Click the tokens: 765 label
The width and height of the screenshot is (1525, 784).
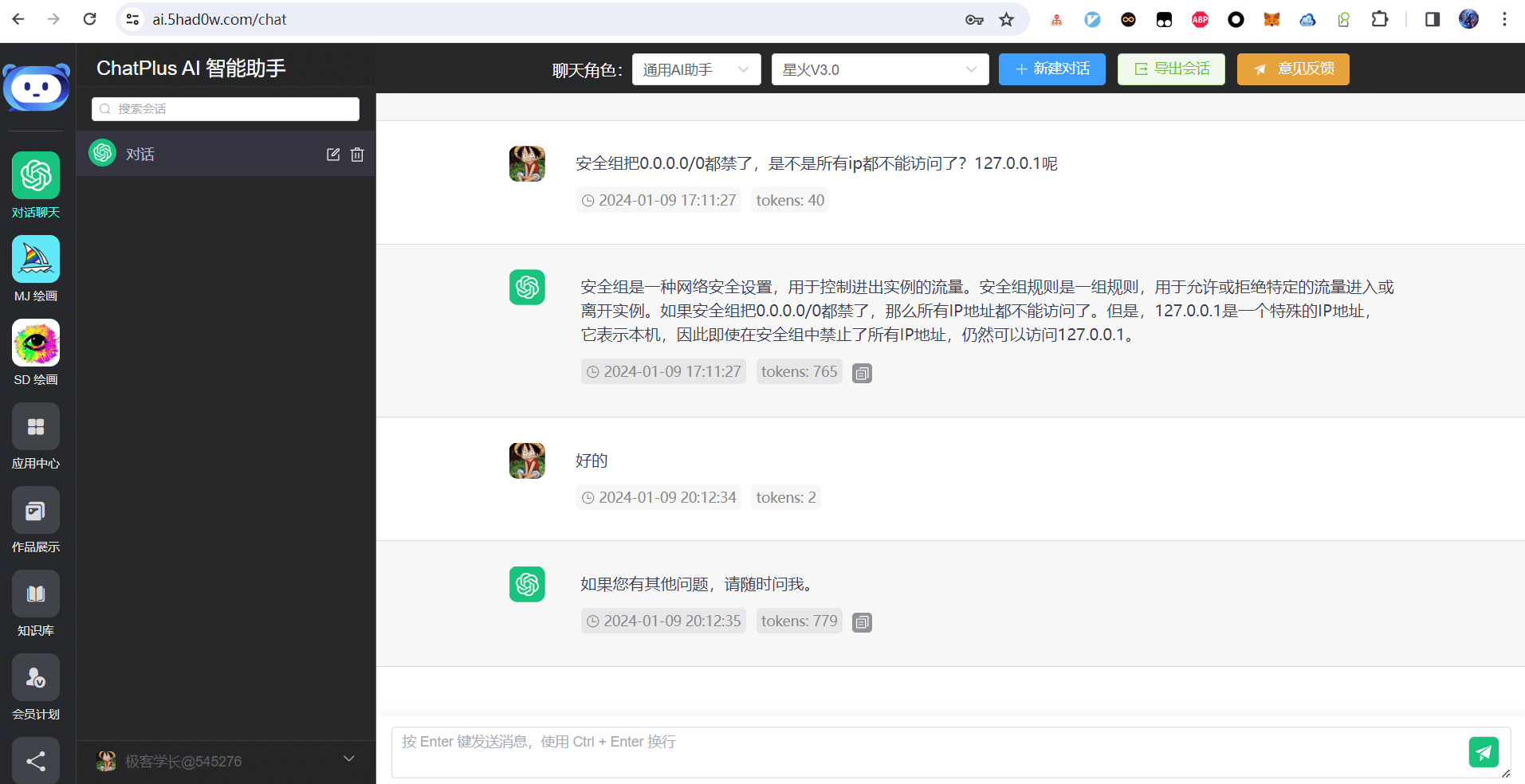tap(800, 371)
